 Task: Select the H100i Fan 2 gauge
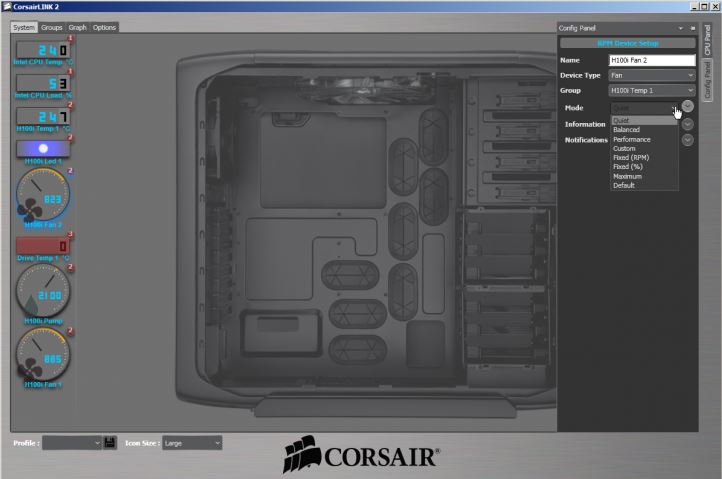pos(43,195)
